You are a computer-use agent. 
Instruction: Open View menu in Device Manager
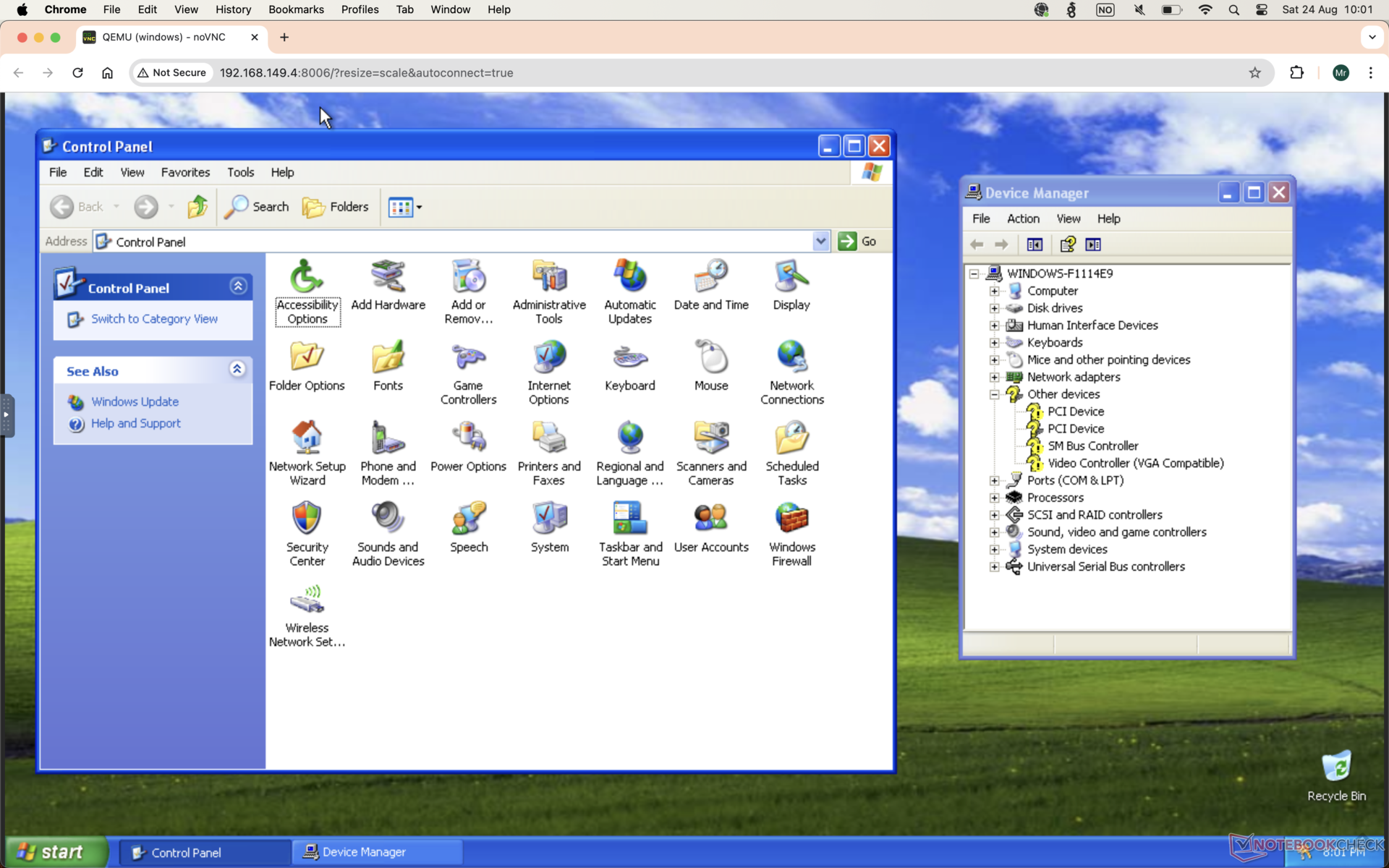[1068, 218]
